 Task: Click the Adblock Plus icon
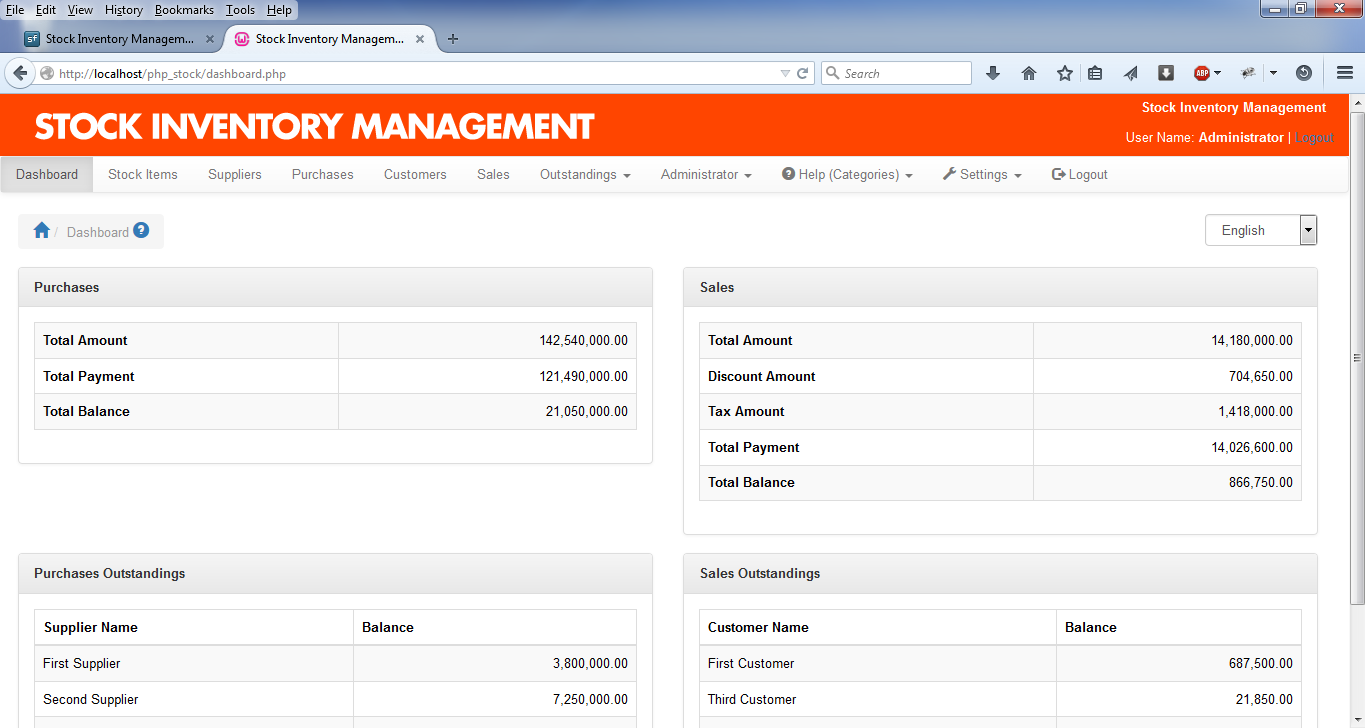point(1202,73)
